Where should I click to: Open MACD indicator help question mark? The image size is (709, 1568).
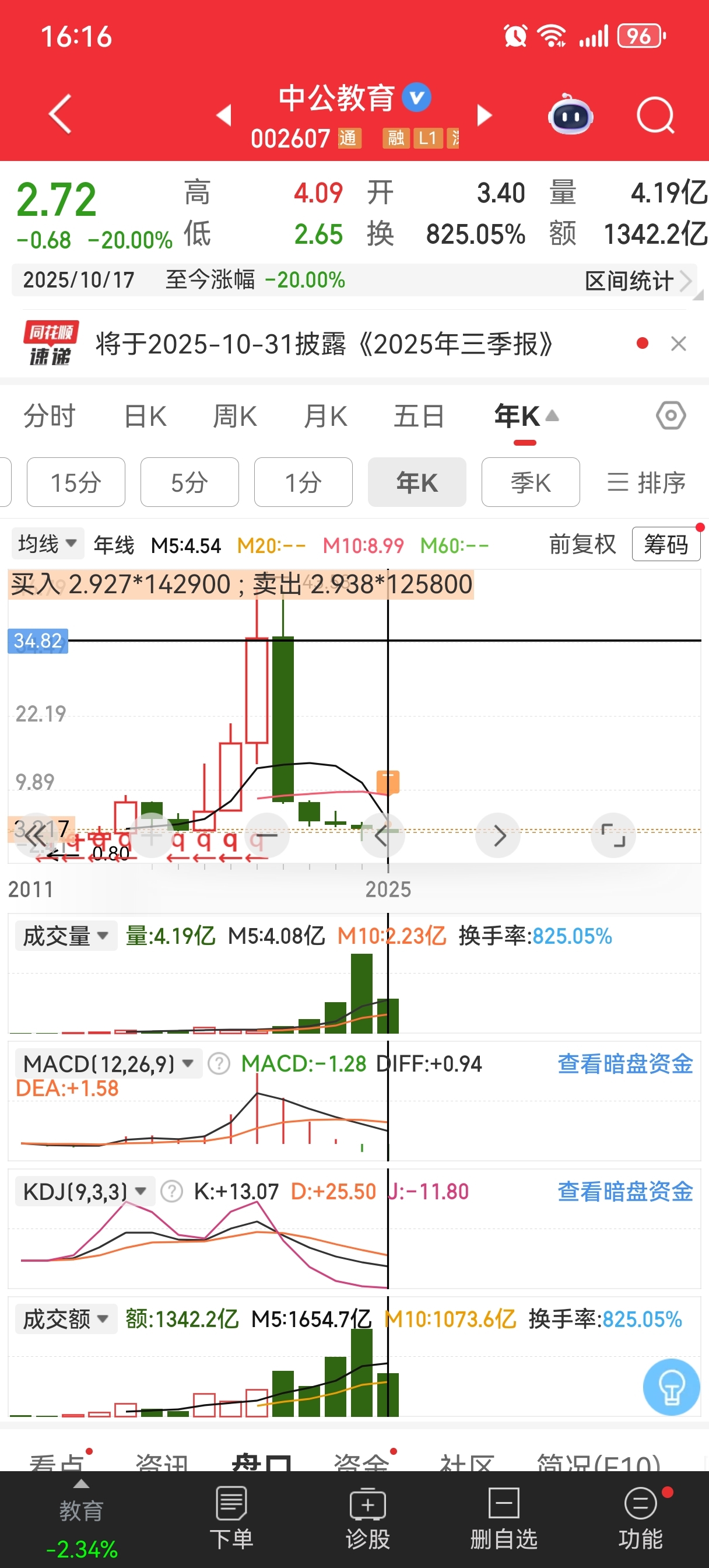219,1063
